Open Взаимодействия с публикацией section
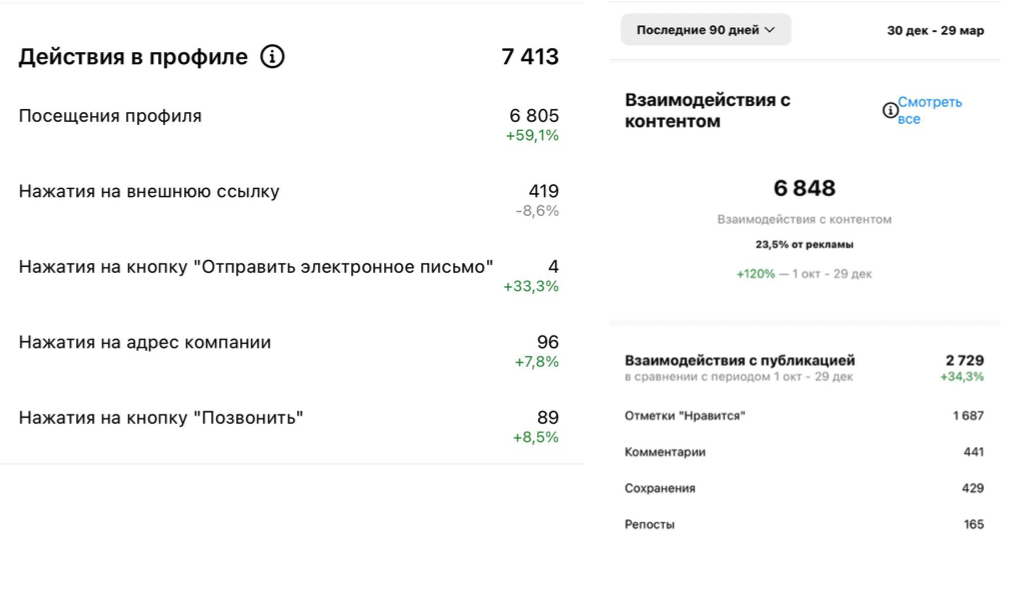1024x590 pixels. point(804,368)
